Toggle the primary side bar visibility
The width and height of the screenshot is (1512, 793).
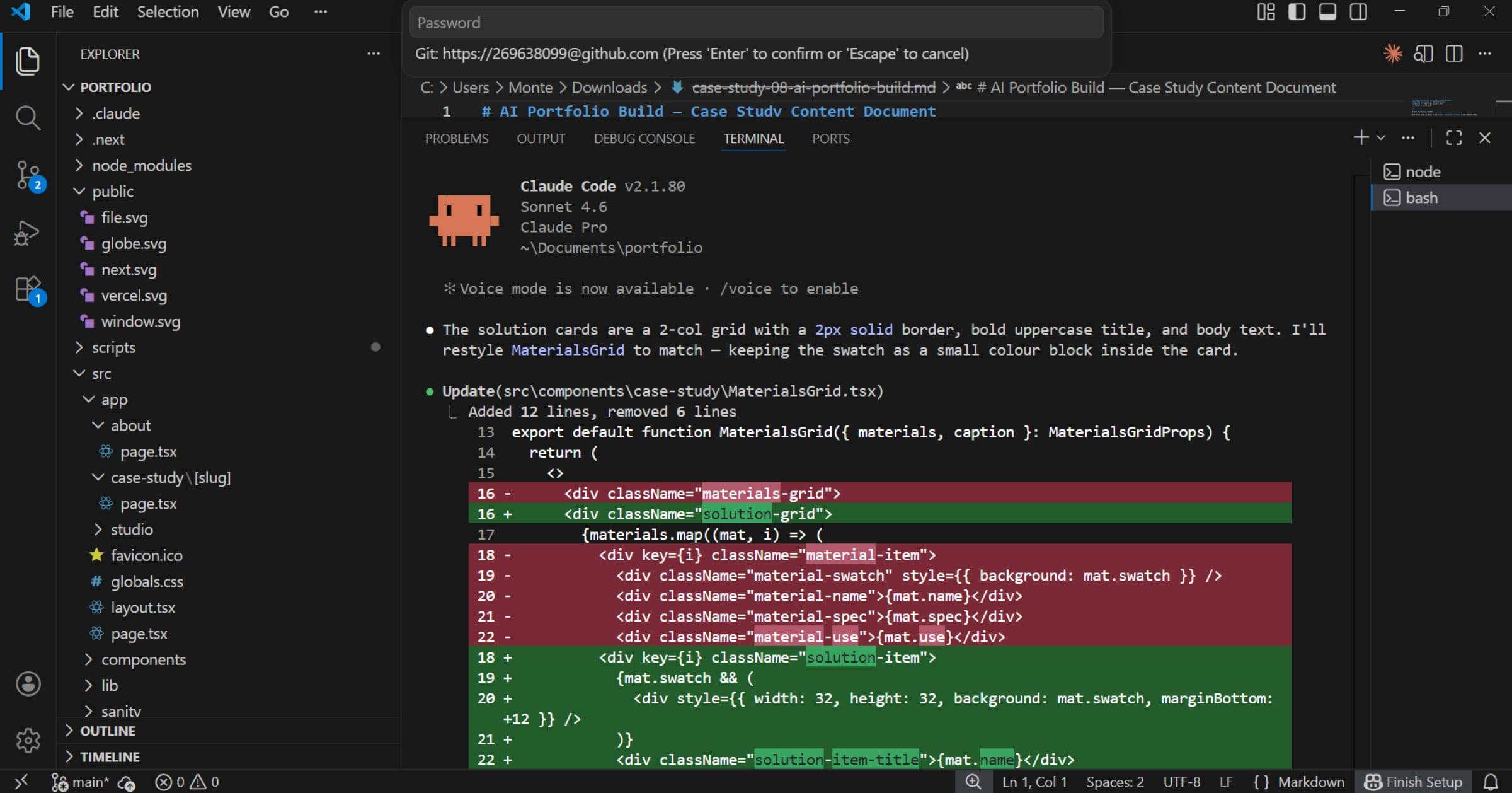pos(1297,12)
